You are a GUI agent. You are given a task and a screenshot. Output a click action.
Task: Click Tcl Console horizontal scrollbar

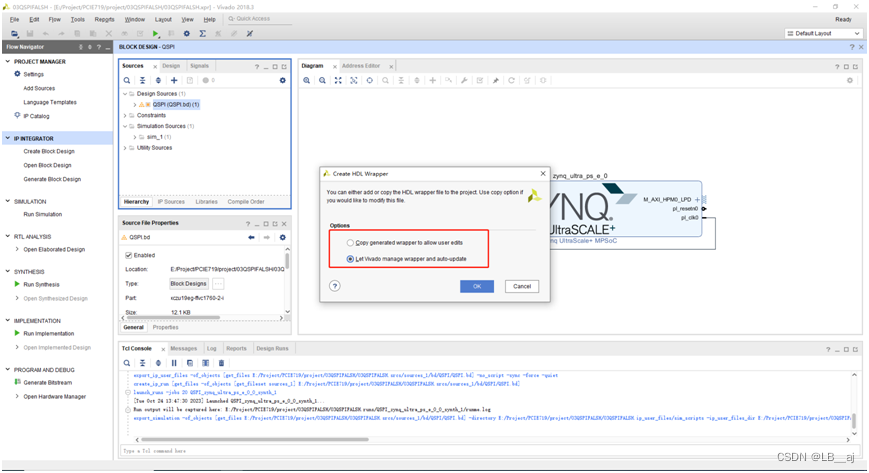(255, 439)
